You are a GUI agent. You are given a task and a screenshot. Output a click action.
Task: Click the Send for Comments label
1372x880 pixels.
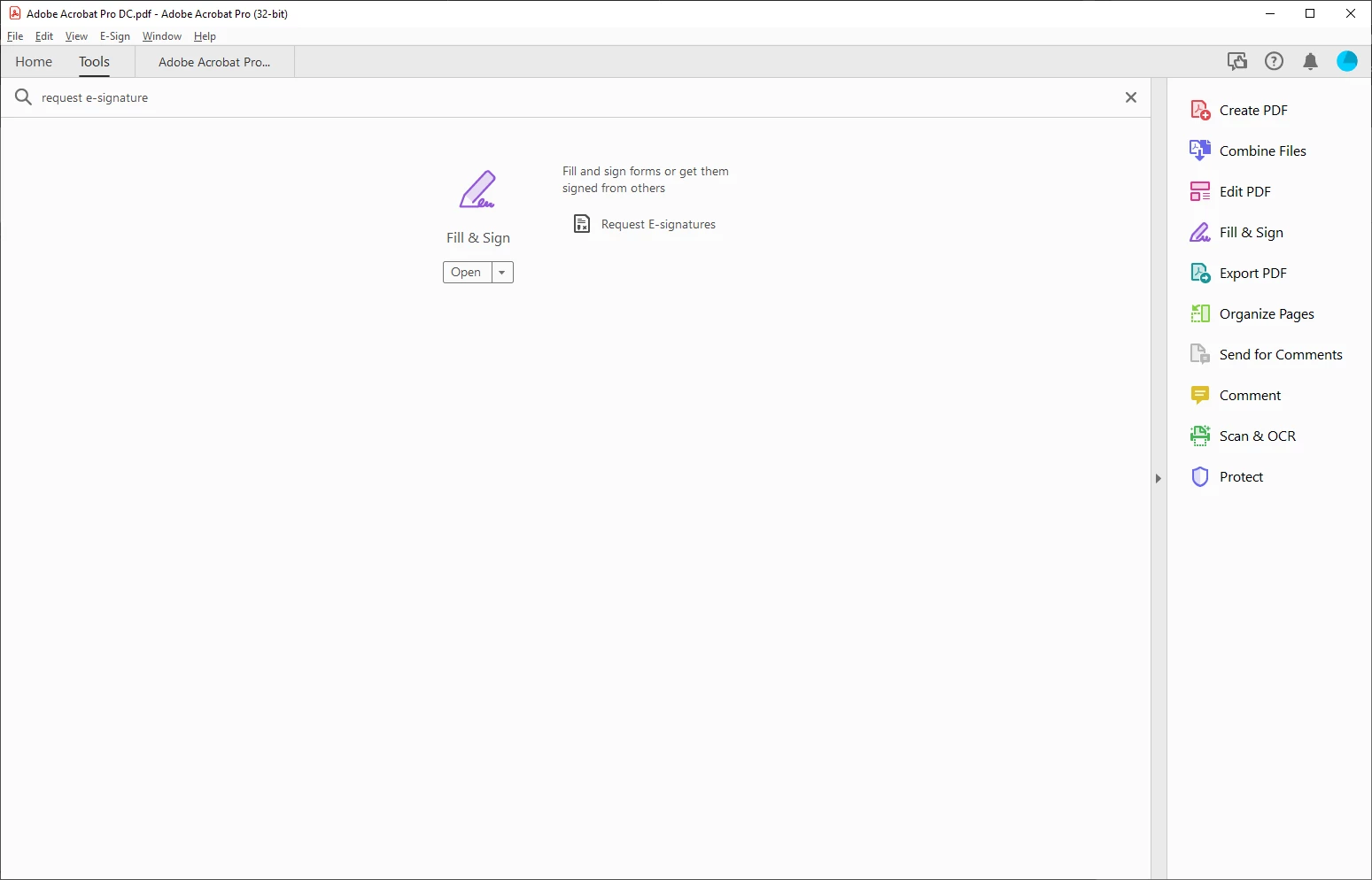coord(1281,354)
